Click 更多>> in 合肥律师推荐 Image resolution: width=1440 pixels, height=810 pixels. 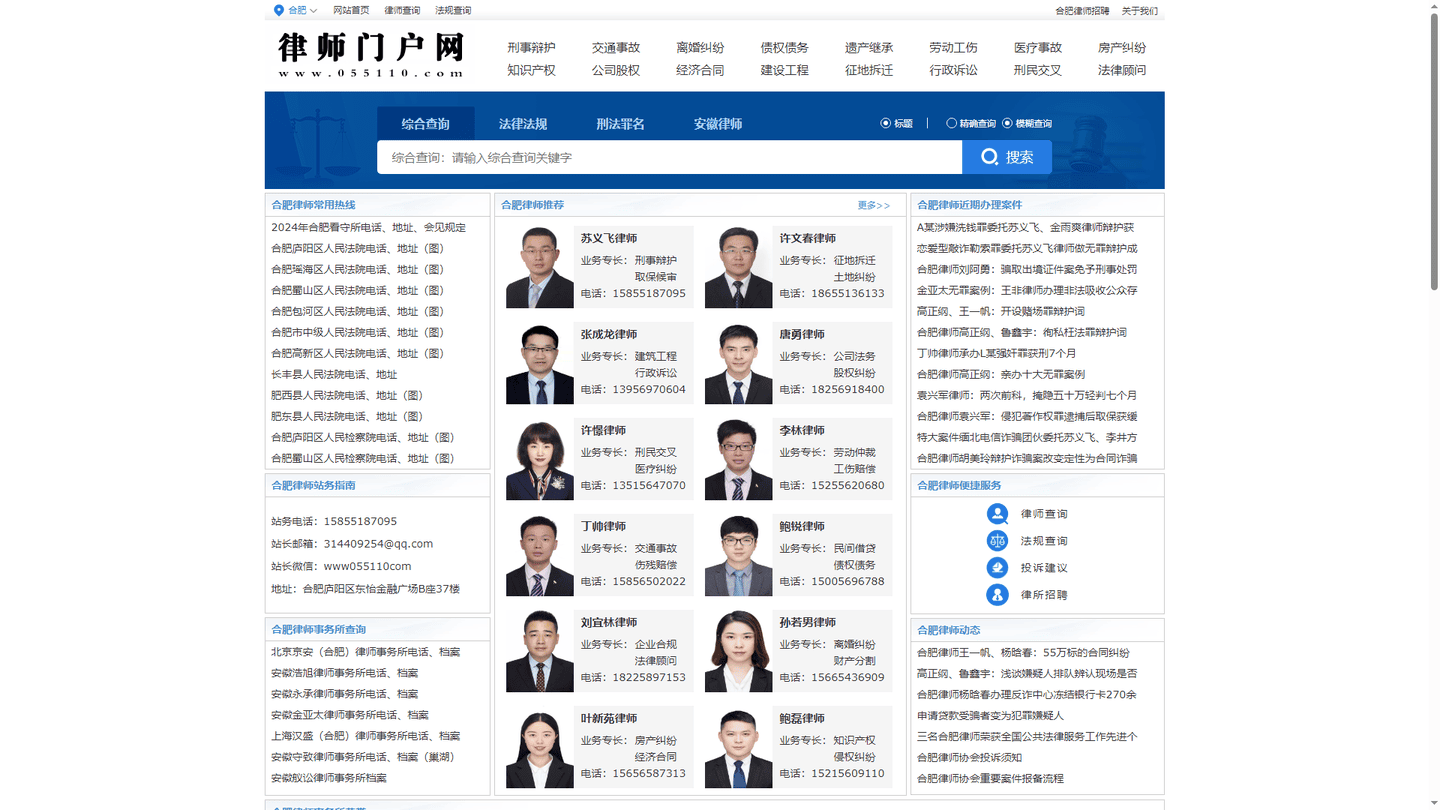pyautogui.click(x=873, y=205)
